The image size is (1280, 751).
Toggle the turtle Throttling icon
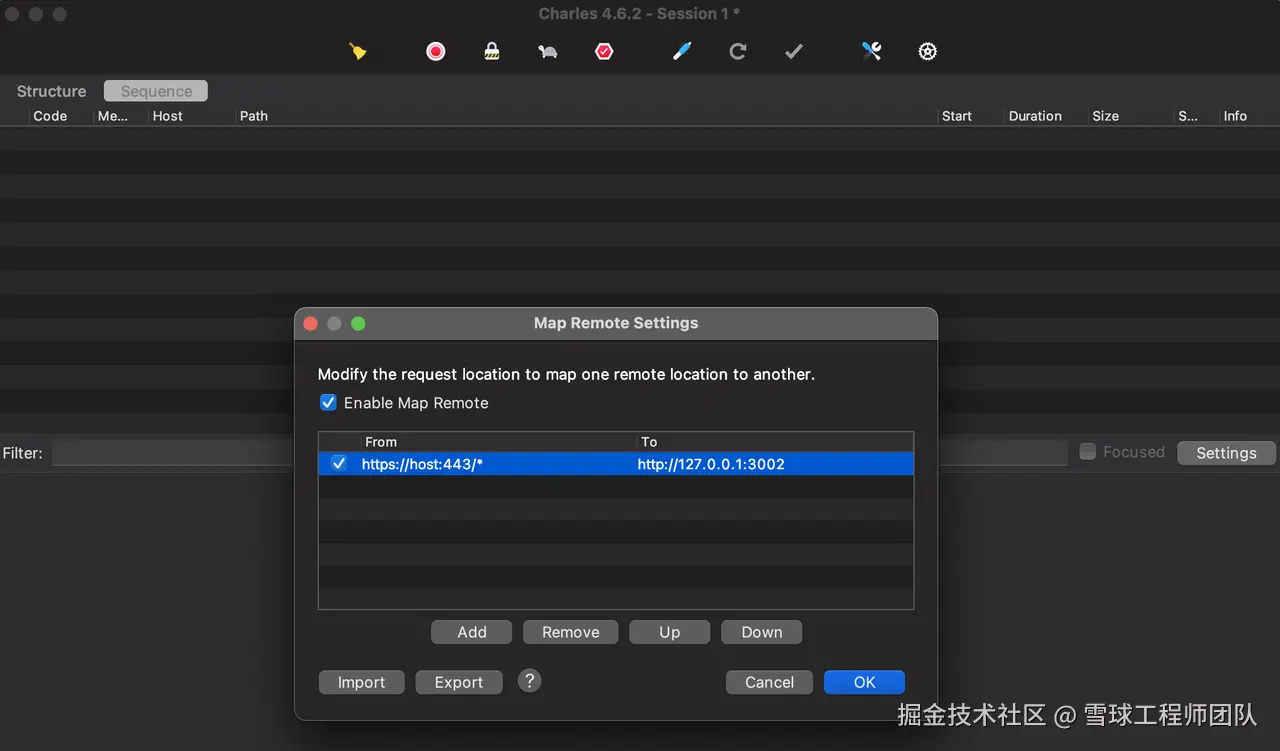pos(548,51)
